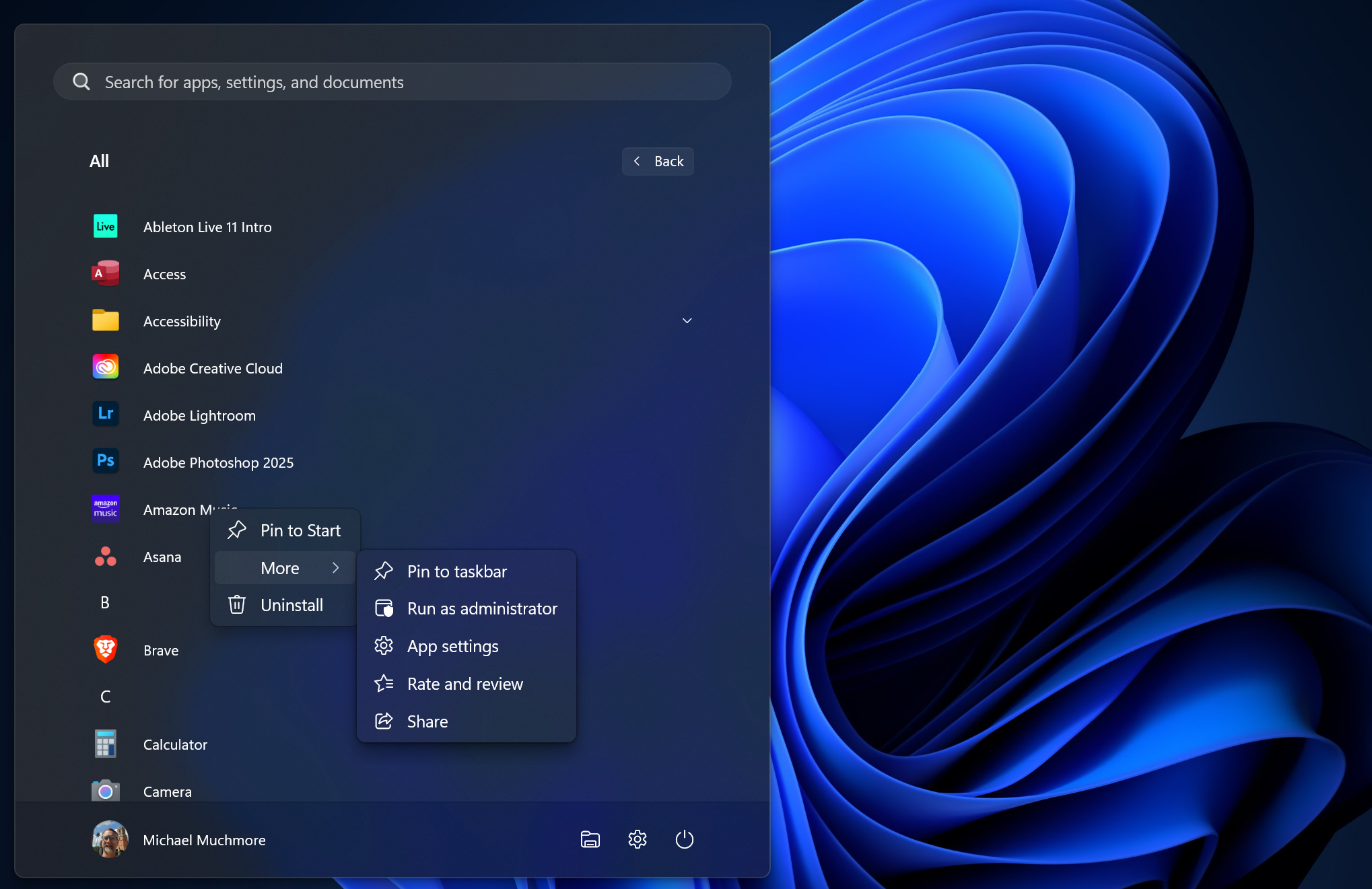Open the Brave browser icon
The image size is (1372, 889).
coord(105,649)
